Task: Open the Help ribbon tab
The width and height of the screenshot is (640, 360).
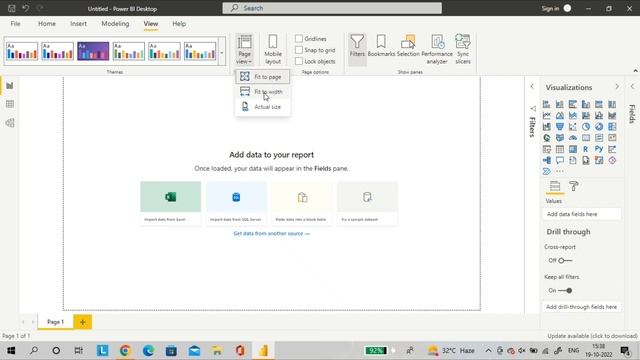Action: coord(179,24)
